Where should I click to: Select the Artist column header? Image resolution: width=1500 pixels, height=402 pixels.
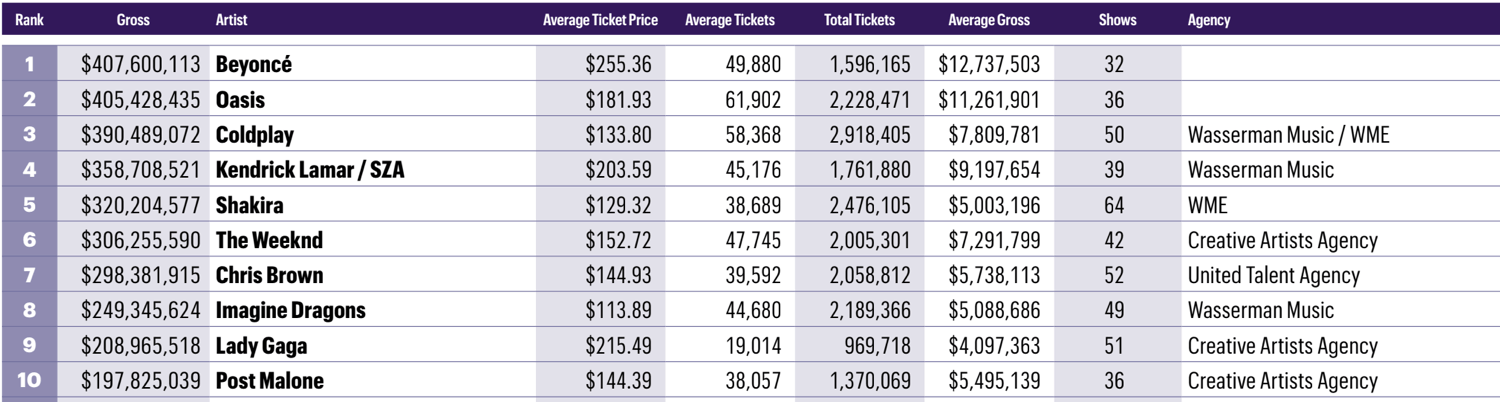(x=231, y=19)
